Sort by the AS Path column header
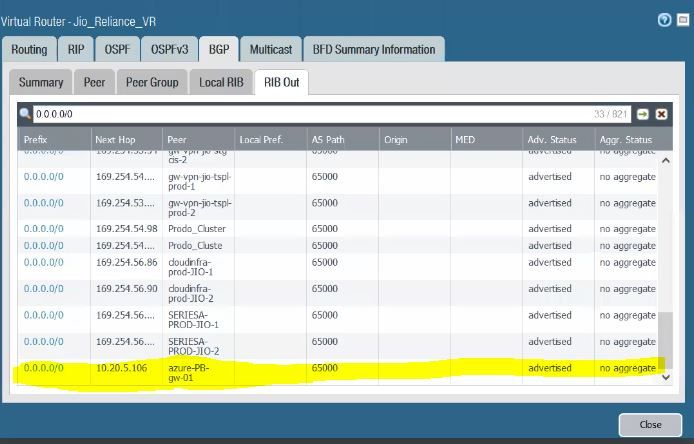694x444 pixels. pyautogui.click(x=328, y=139)
